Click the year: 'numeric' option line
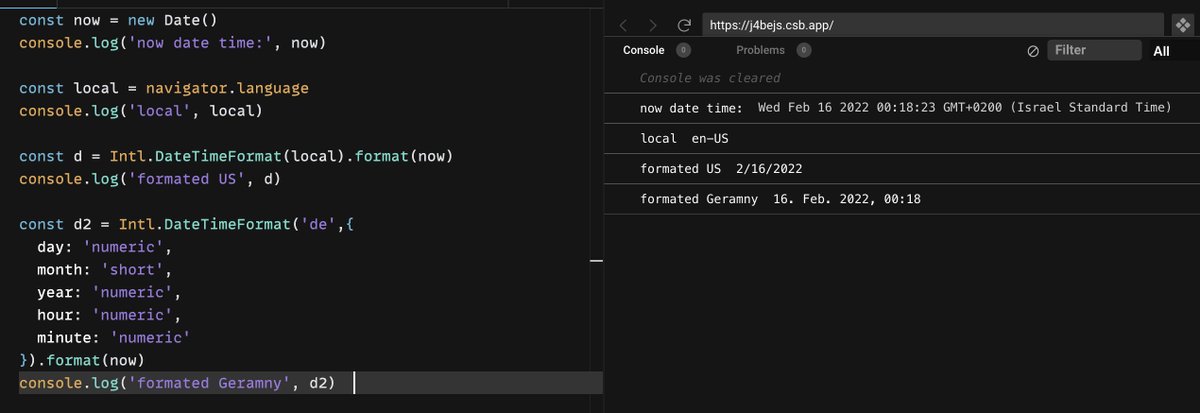The height and width of the screenshot is (413, 1200). click(x=109, y=292)
